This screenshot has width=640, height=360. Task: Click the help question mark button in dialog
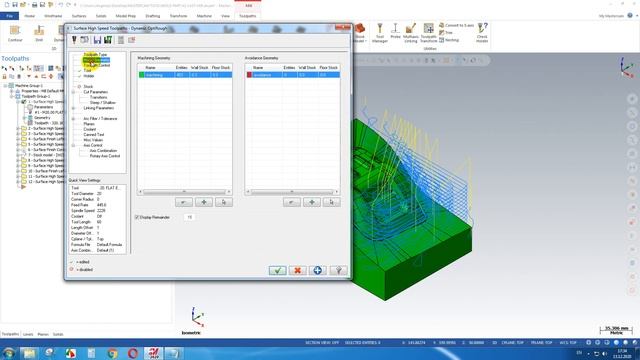pyautogui.click(x=338, y=270)
